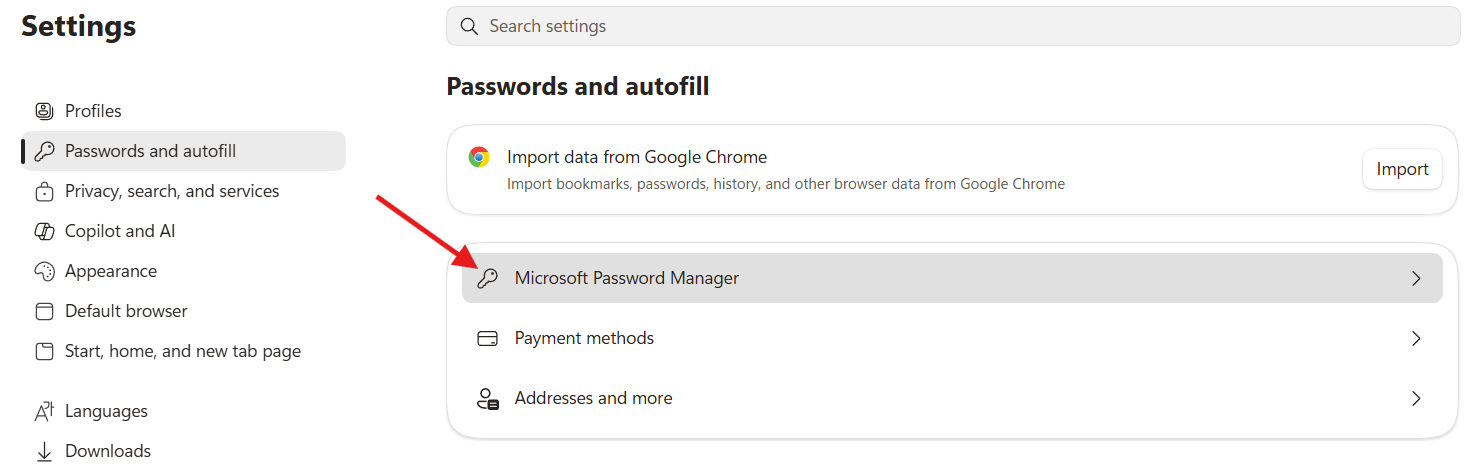Image resolution: width=1477 pixels, height=472 pixels.
Task: Click the Downloads arrow icon in sidebar
Action: [x=44, y=451]
